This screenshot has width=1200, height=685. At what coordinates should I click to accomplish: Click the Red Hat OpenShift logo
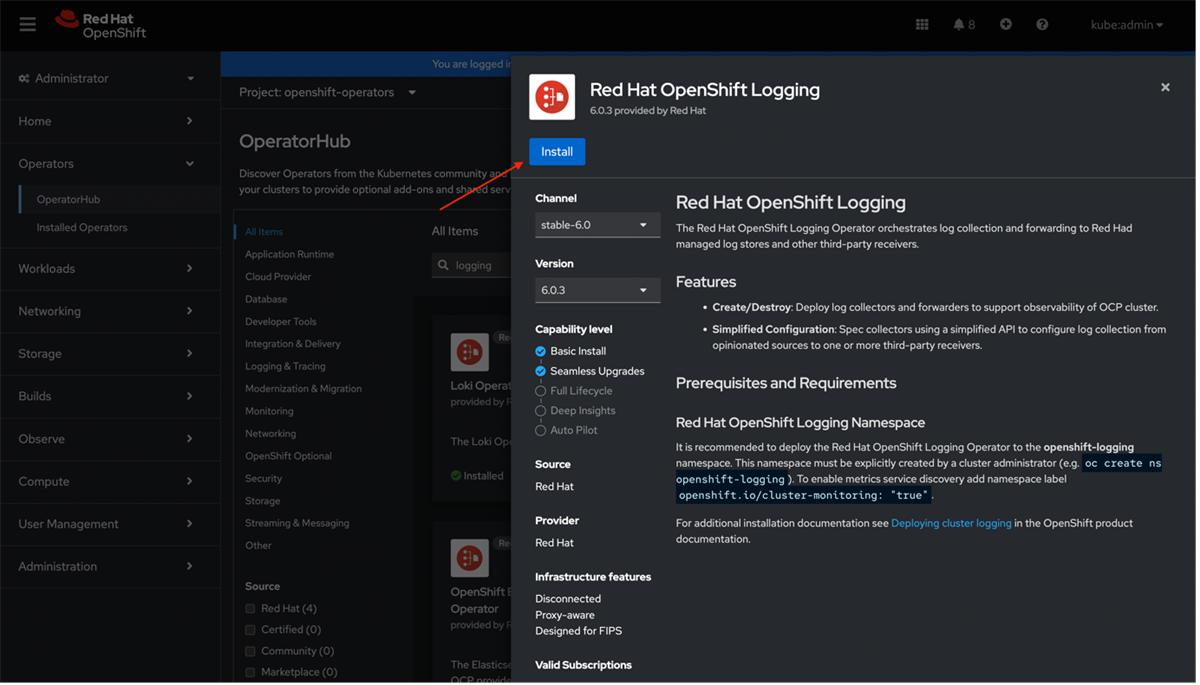[x=100, y=24]
